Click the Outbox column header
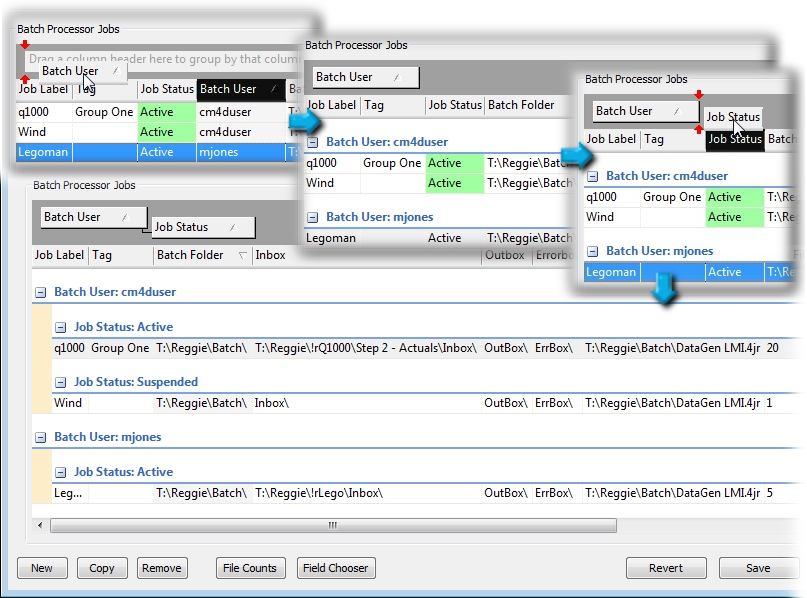The width and height of the screenshot is (807, 598). coord(504,256)
